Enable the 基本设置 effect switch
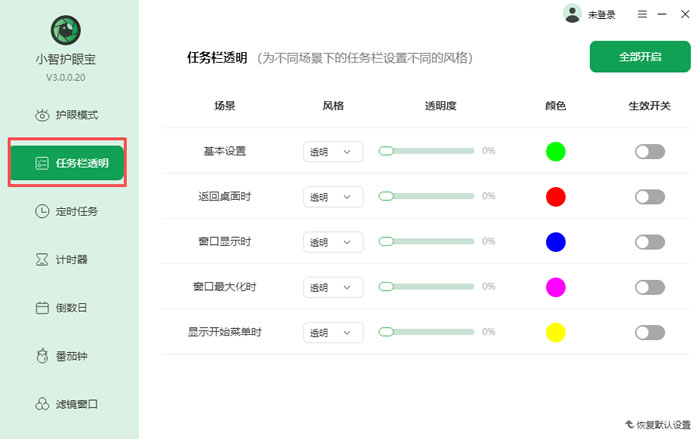This screenshot has height=439, width=700. point(649,152)
